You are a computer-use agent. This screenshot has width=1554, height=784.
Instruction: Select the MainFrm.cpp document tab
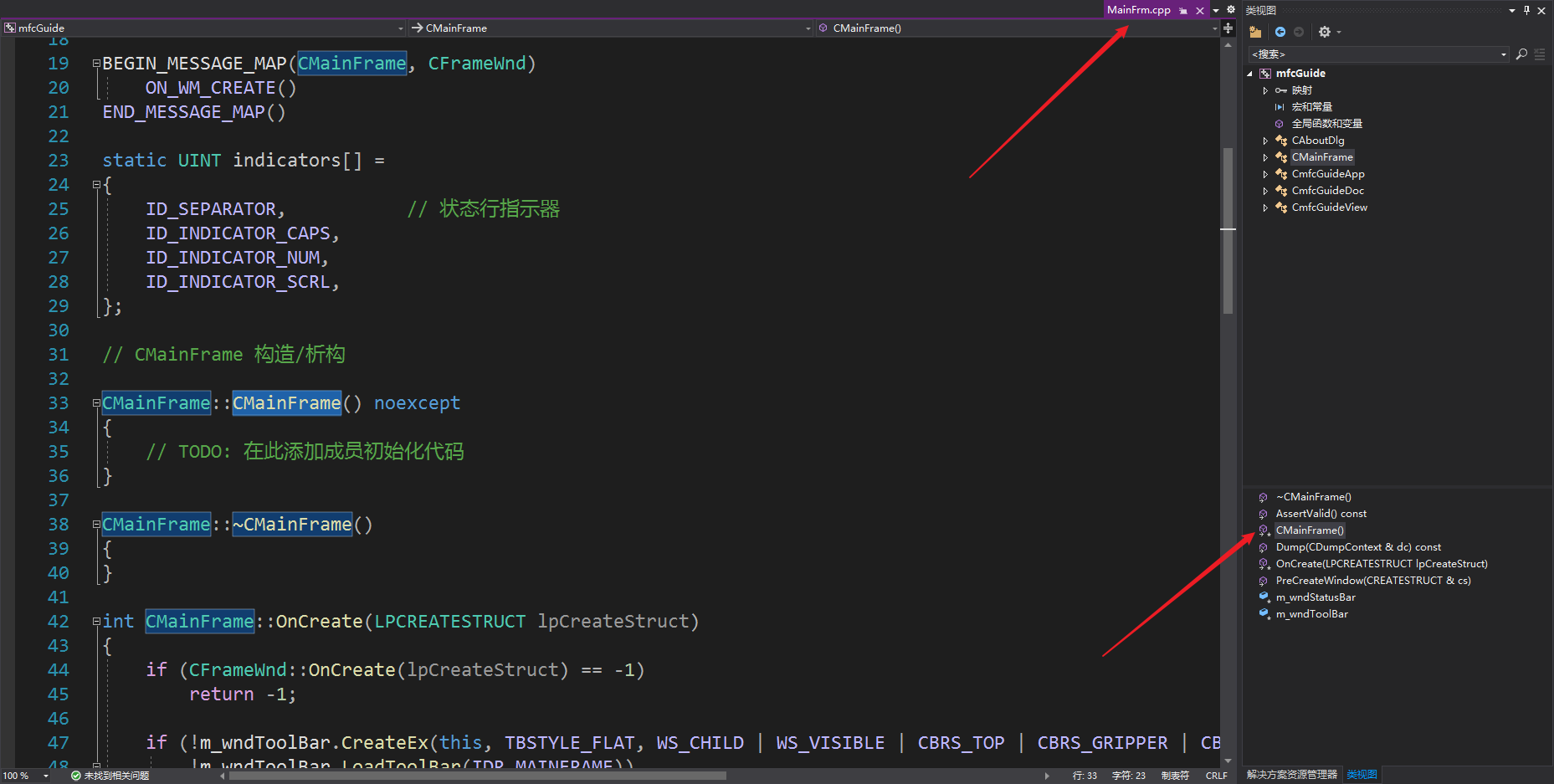click(1138, 10)
